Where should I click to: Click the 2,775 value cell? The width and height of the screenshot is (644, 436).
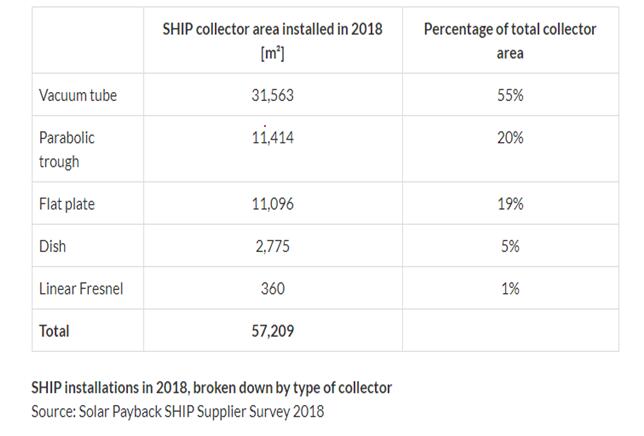272,246
